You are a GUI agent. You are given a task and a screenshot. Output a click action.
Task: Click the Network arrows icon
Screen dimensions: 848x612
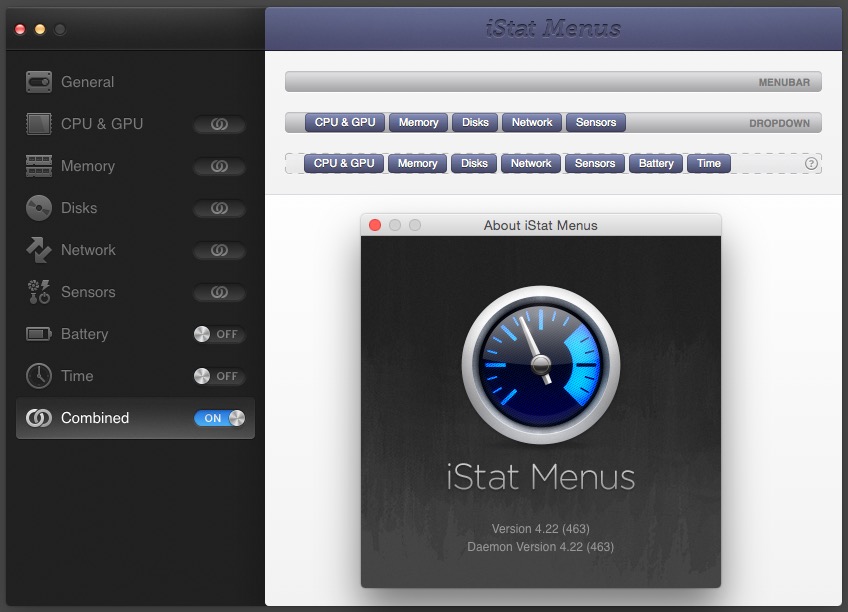[39, 250]
